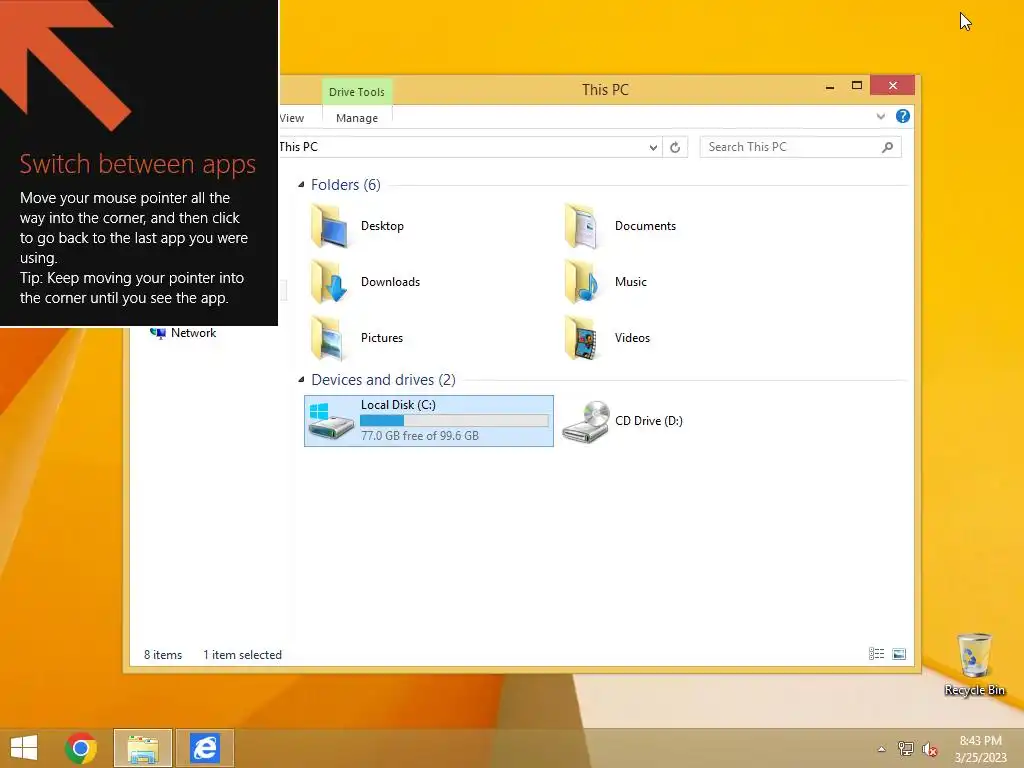The width and height of the screenshot is (1024, 768).
Task: Open the Downloads folder icon
Action: [330, 281]
